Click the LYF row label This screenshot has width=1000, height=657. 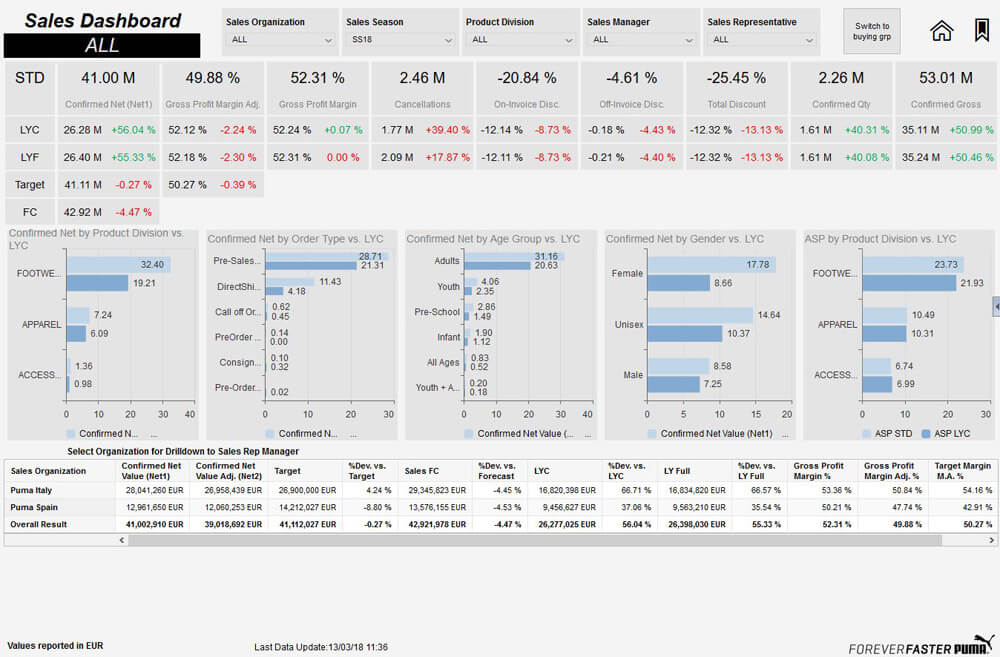(30, 158)
